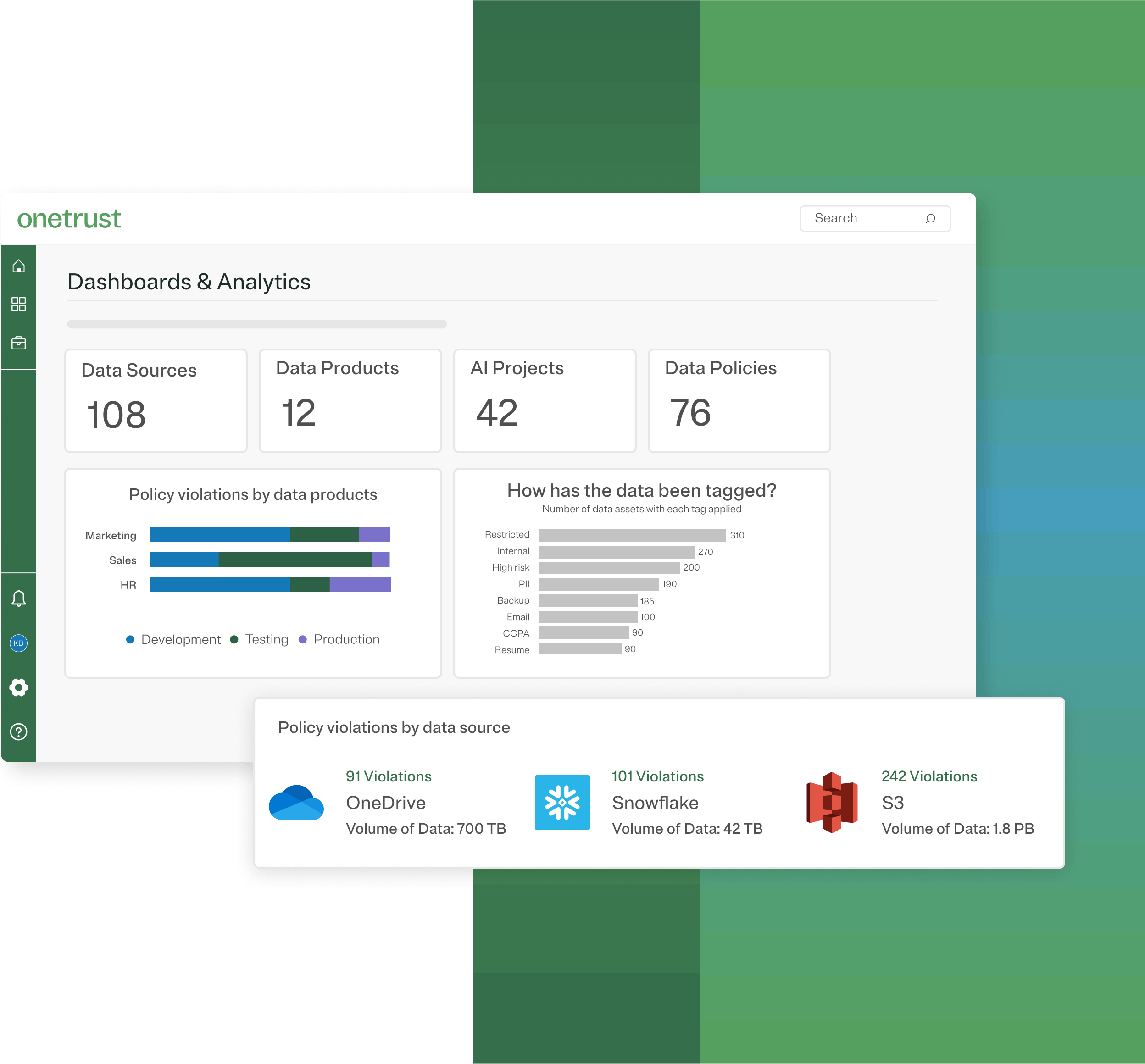Click the gray progress bar under title

tap(257, 324)
